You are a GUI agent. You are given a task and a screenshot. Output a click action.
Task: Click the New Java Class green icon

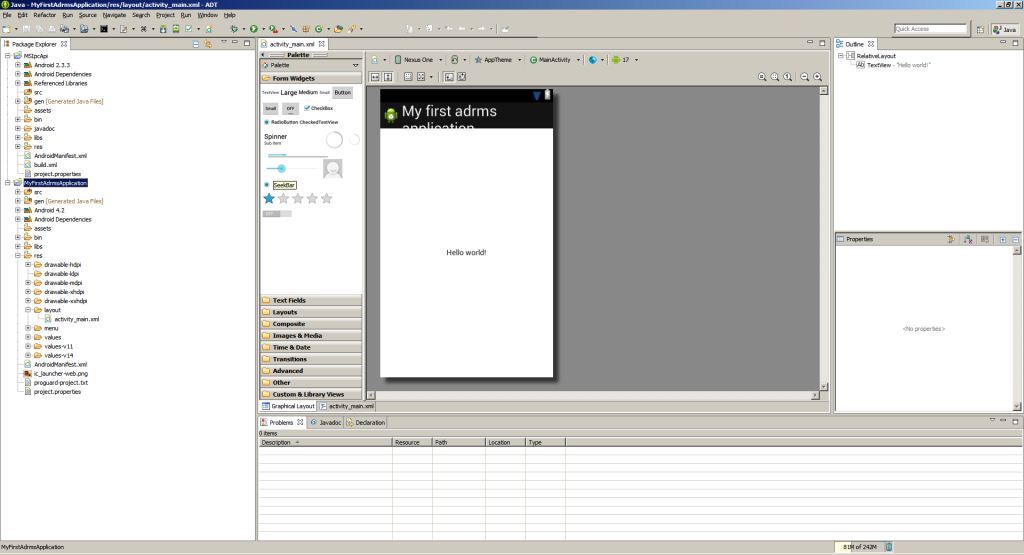319,29
